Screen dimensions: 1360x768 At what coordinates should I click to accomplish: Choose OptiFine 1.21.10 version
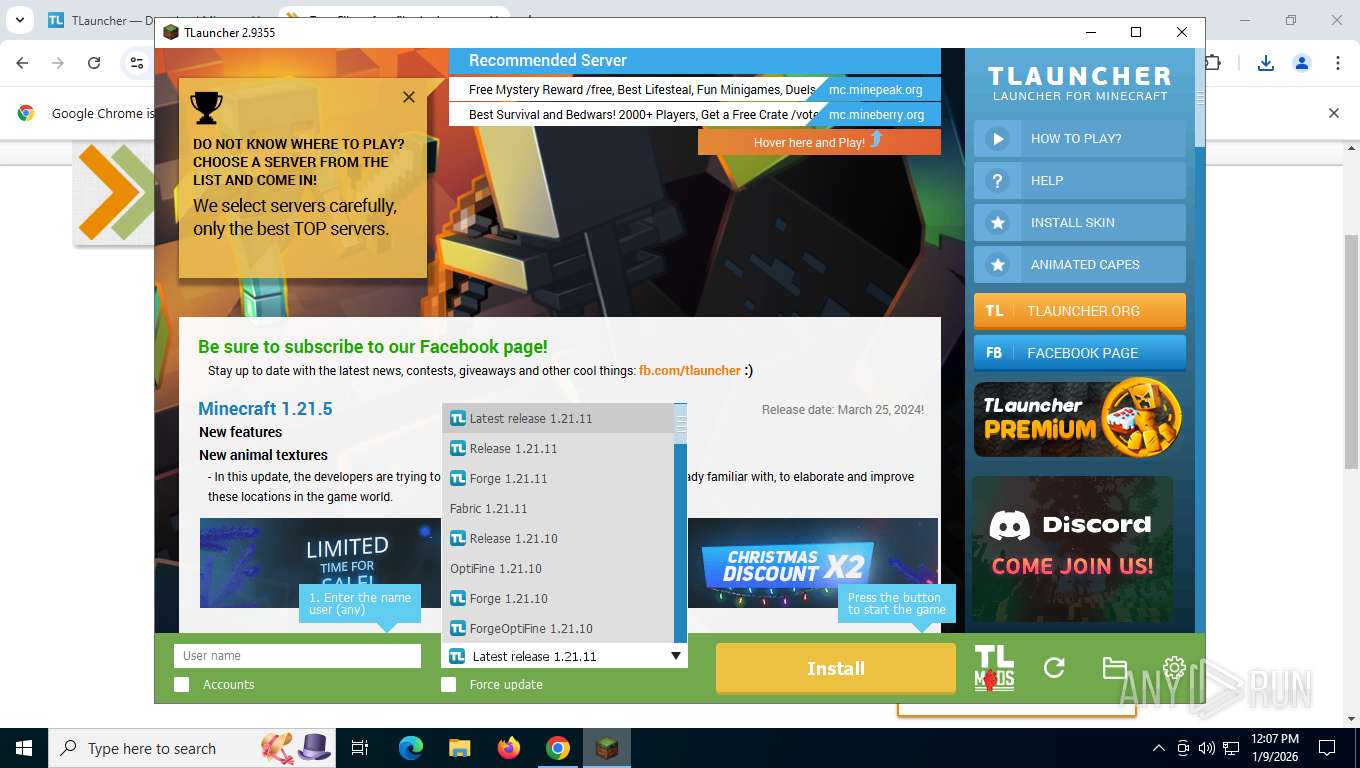[x=558, y=569]
